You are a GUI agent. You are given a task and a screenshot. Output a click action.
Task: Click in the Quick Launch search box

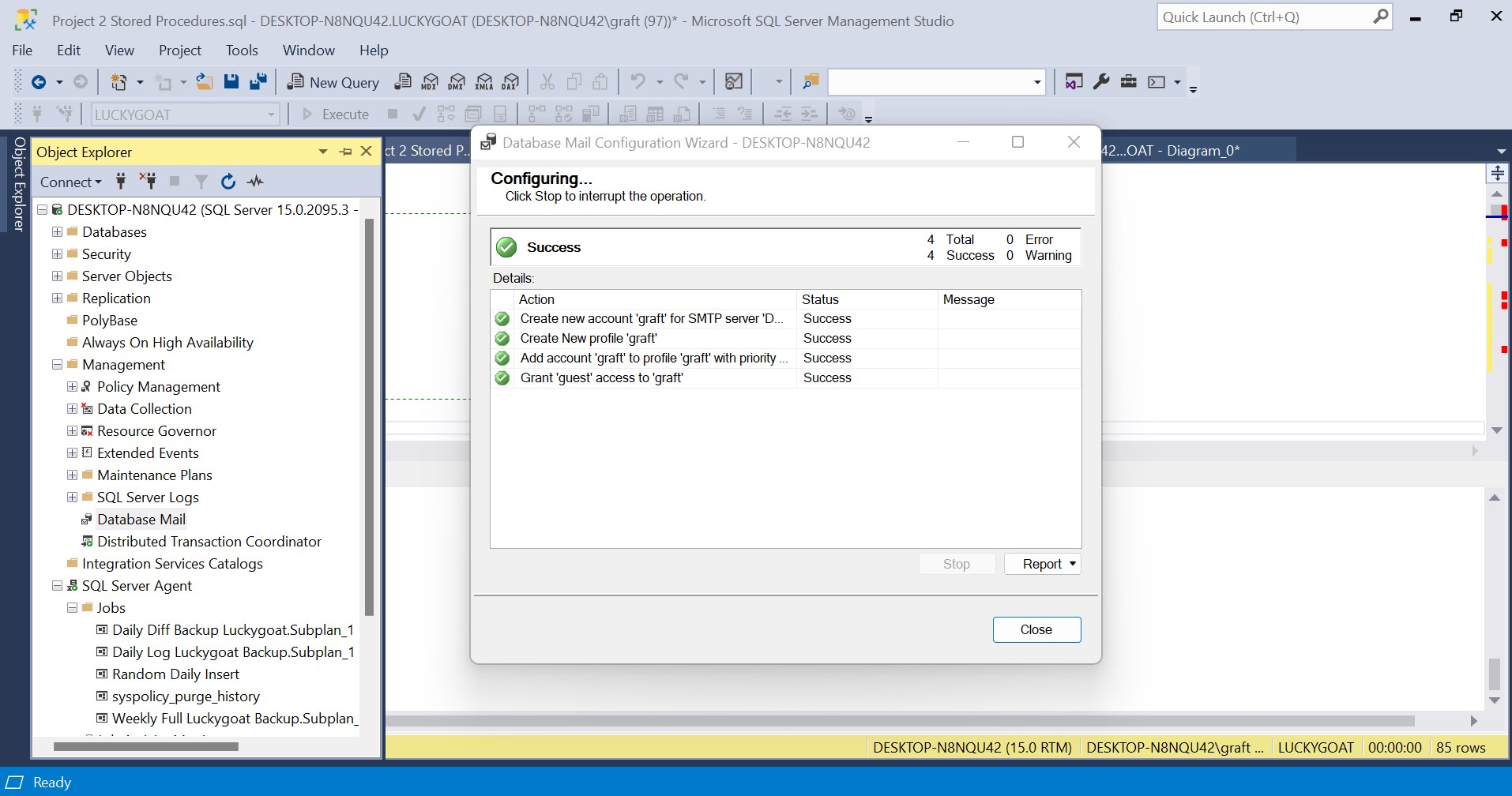pos(1264,17)
